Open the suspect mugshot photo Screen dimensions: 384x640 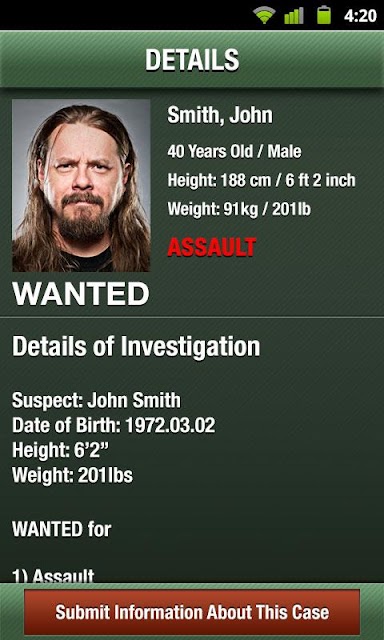coord(81,185)
